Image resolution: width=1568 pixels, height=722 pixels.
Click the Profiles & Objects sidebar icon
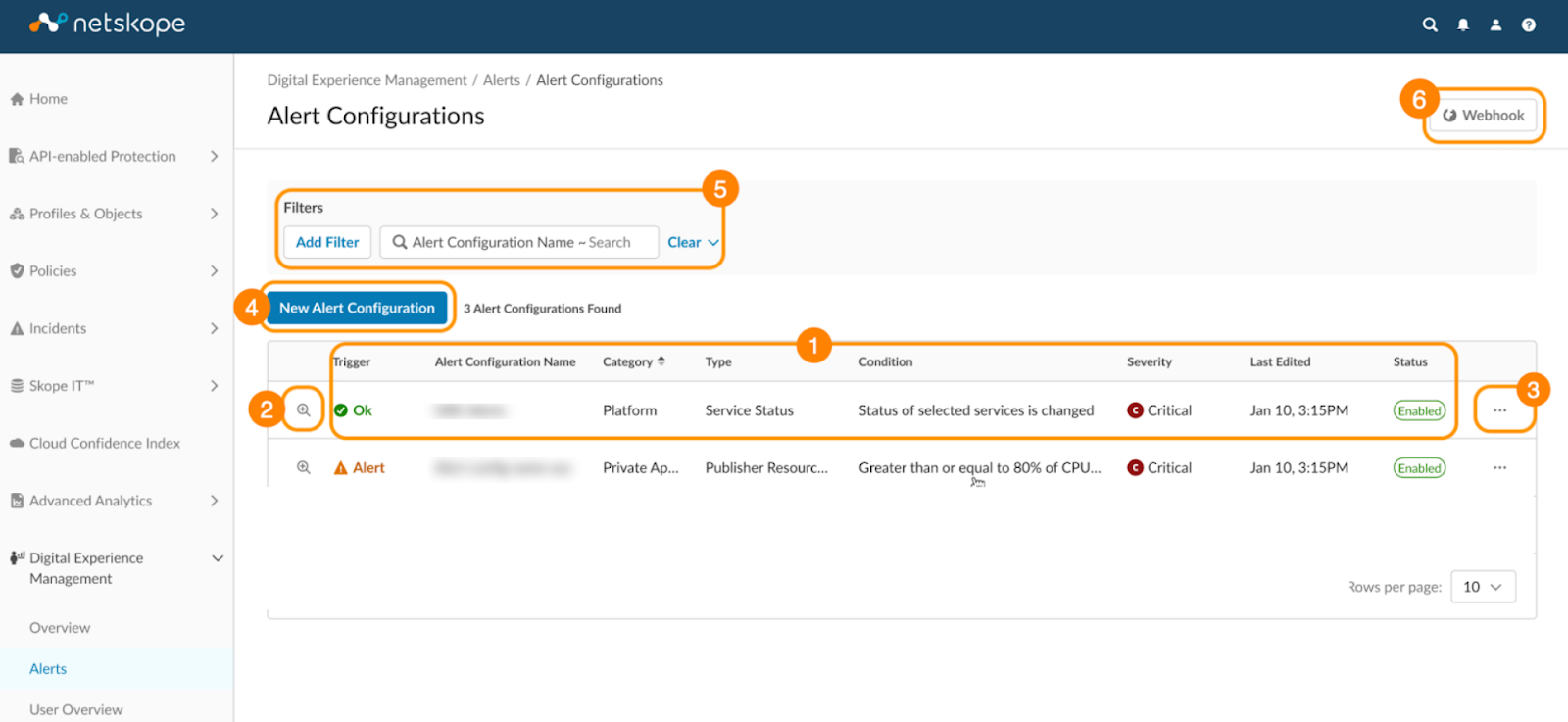(x=17, y=214)
